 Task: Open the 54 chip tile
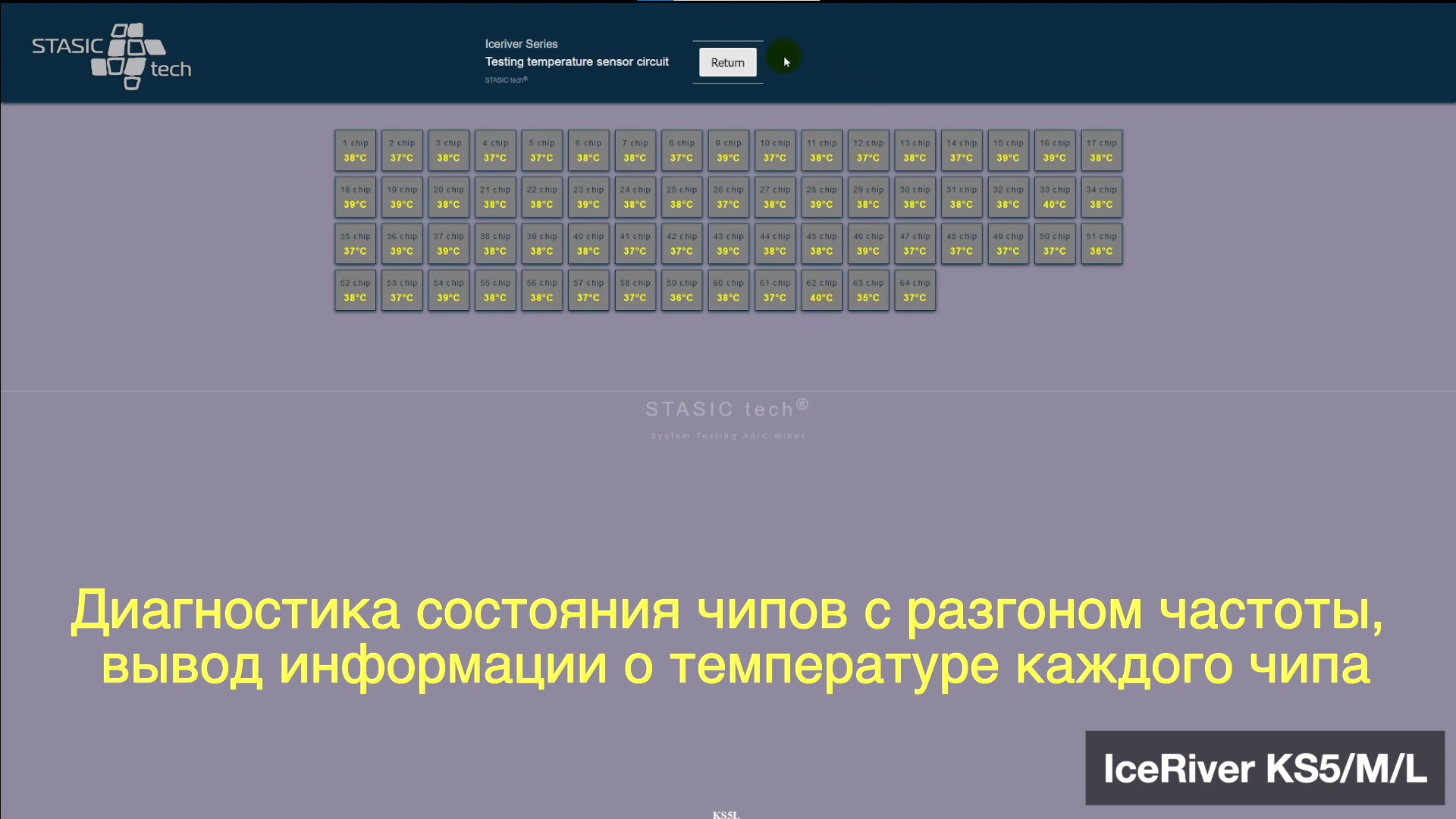(448, 290)
